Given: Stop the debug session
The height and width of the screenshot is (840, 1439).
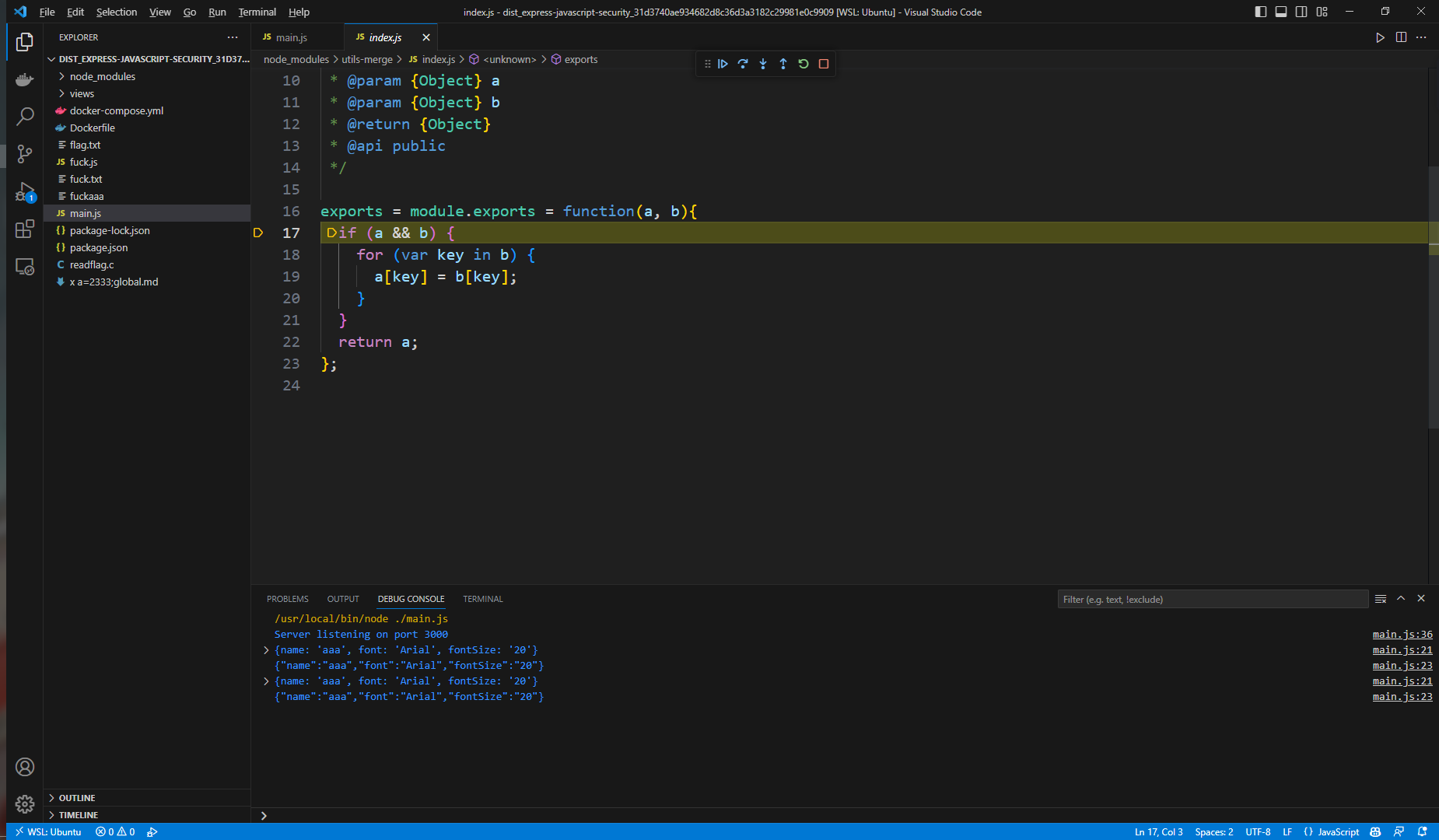Looking at the screenshot, I should pyautogui.click(x=824, y=64).
